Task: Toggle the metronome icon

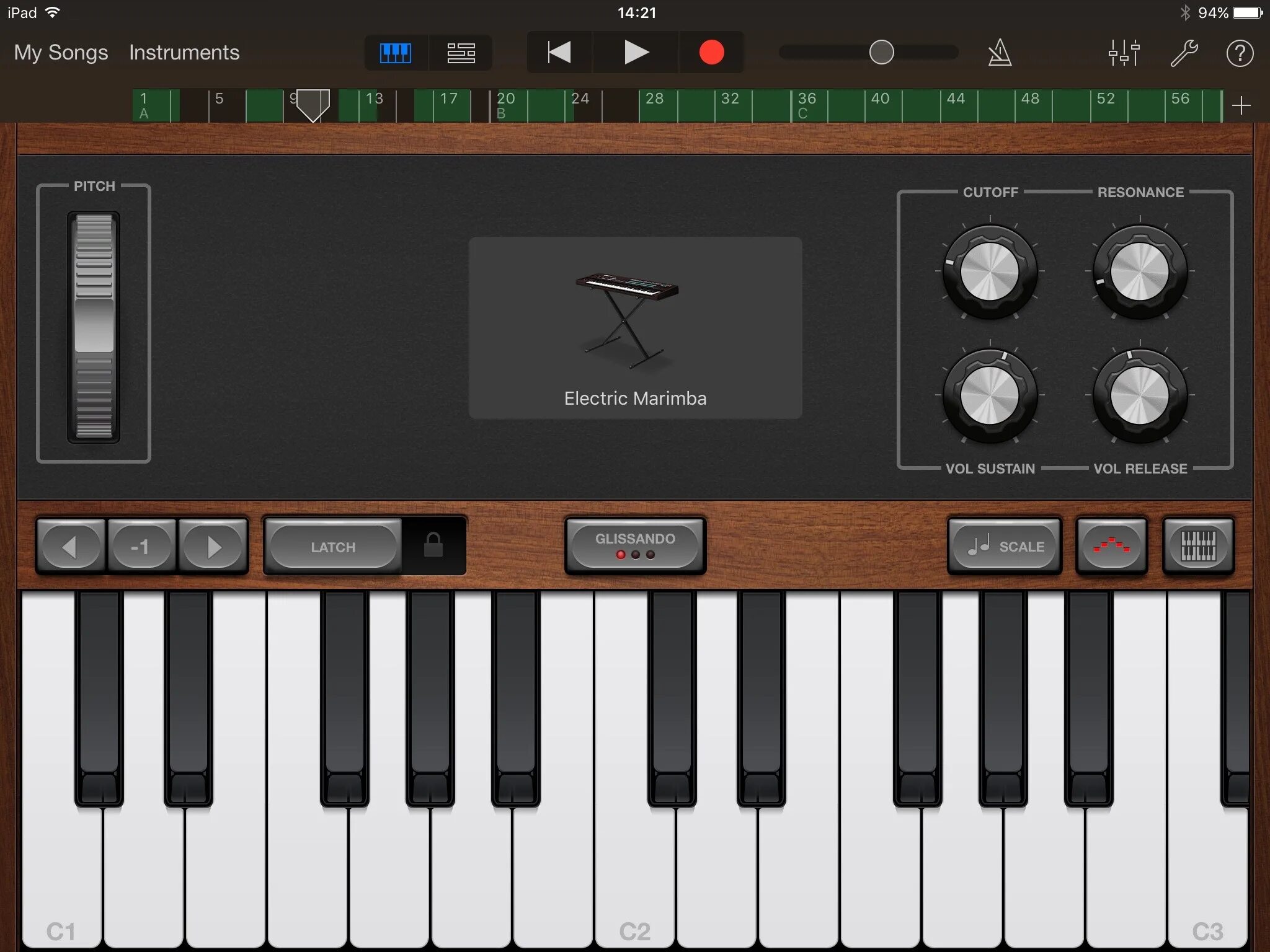Action: [x=1000, y=53]
